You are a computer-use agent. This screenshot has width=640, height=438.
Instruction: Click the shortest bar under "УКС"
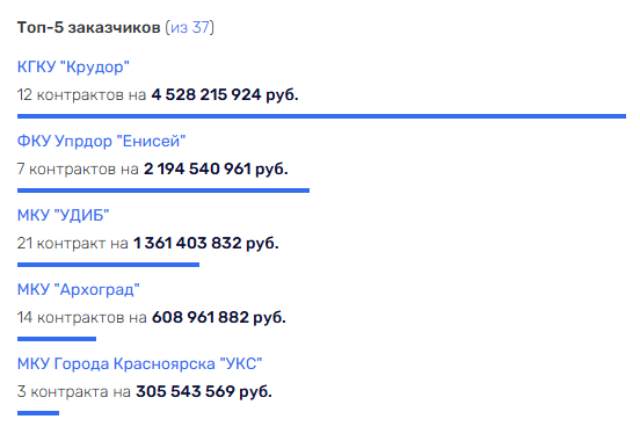click(38, 412)
